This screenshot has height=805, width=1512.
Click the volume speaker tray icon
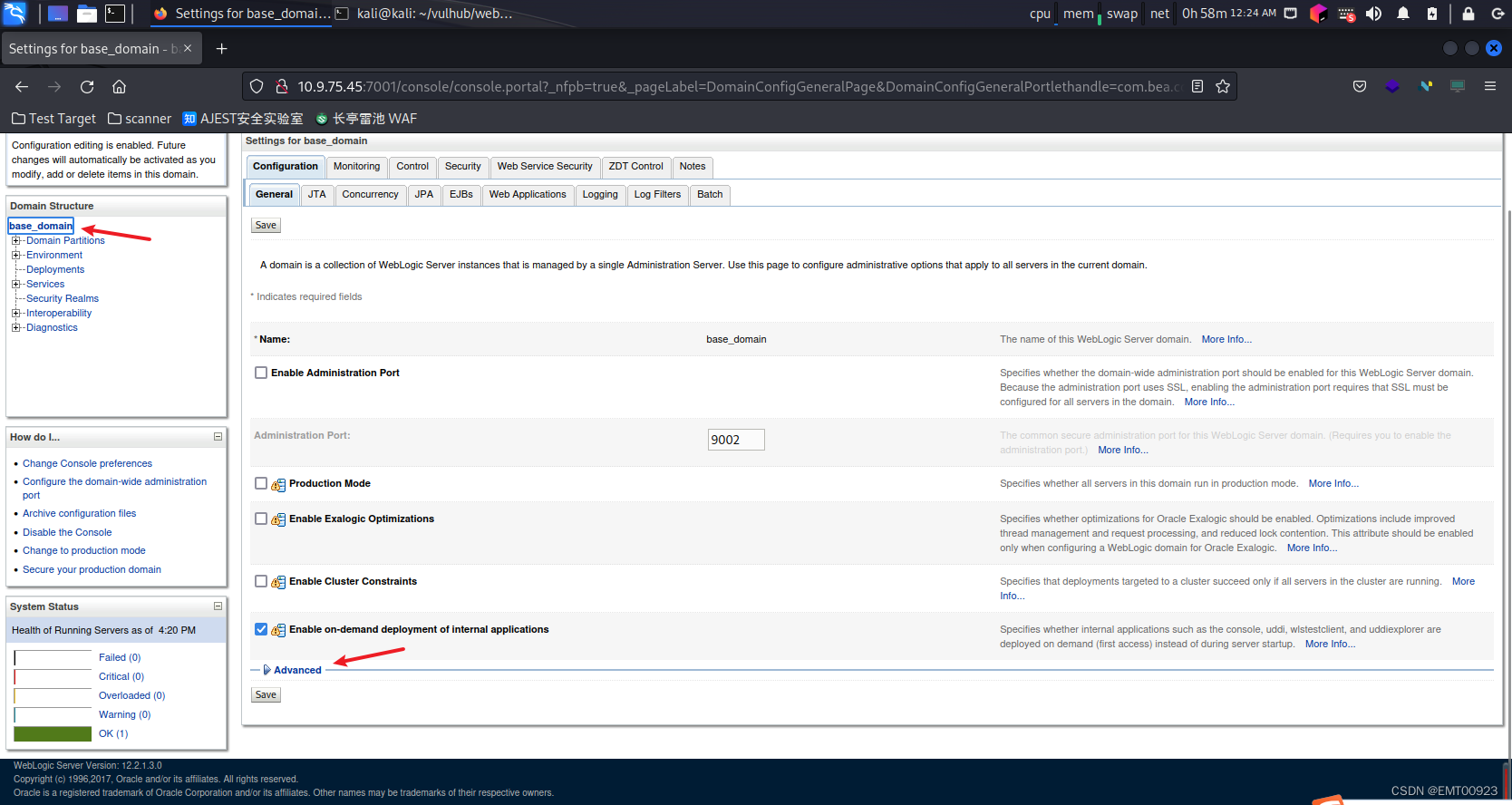1374,14
